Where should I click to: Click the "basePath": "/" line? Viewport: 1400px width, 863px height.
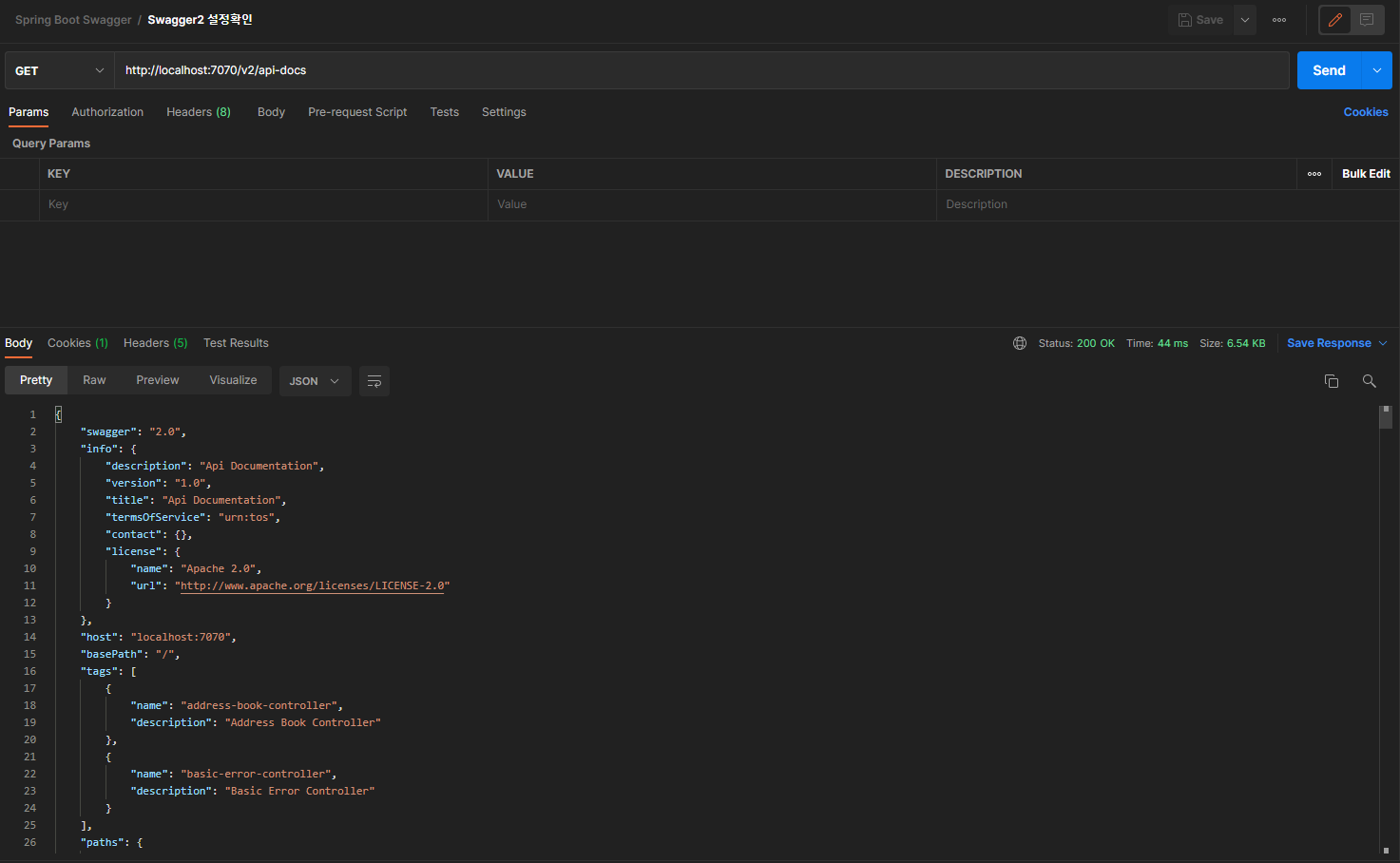point(130,654)
